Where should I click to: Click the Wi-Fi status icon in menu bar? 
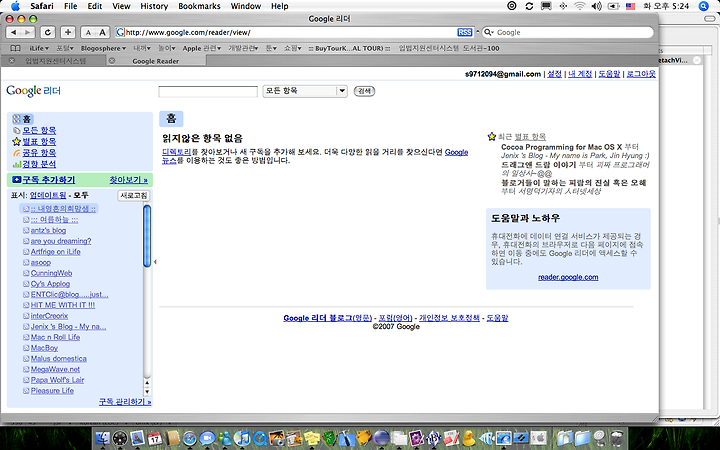580,6
